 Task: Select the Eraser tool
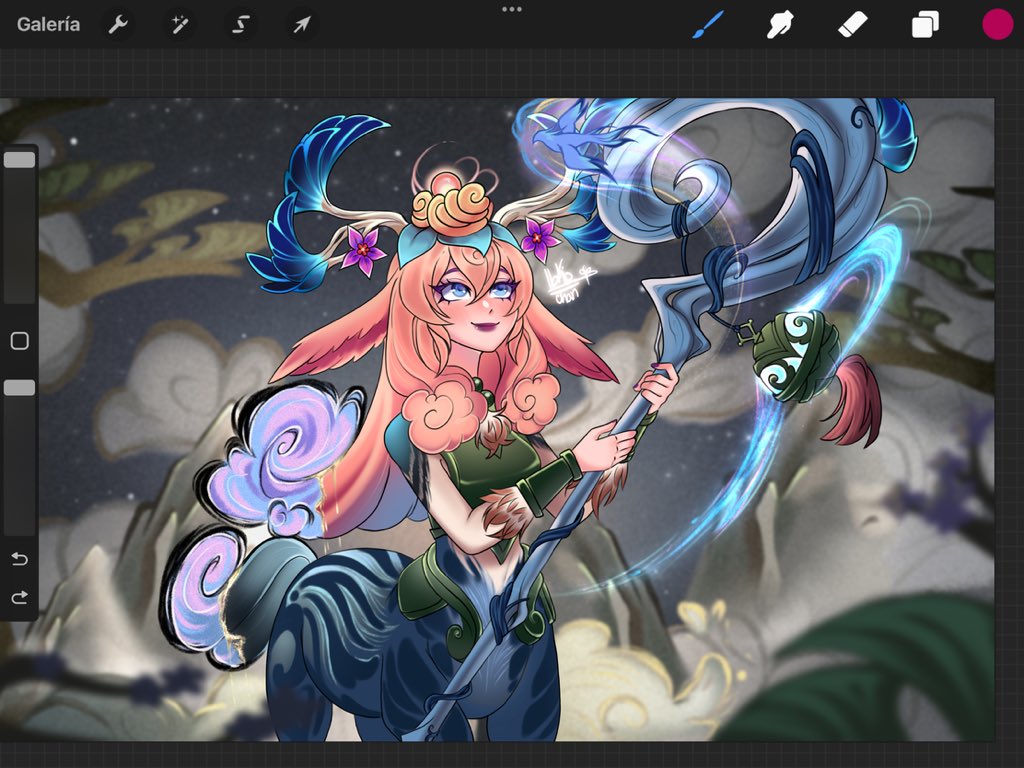click(x=852, y=25)
